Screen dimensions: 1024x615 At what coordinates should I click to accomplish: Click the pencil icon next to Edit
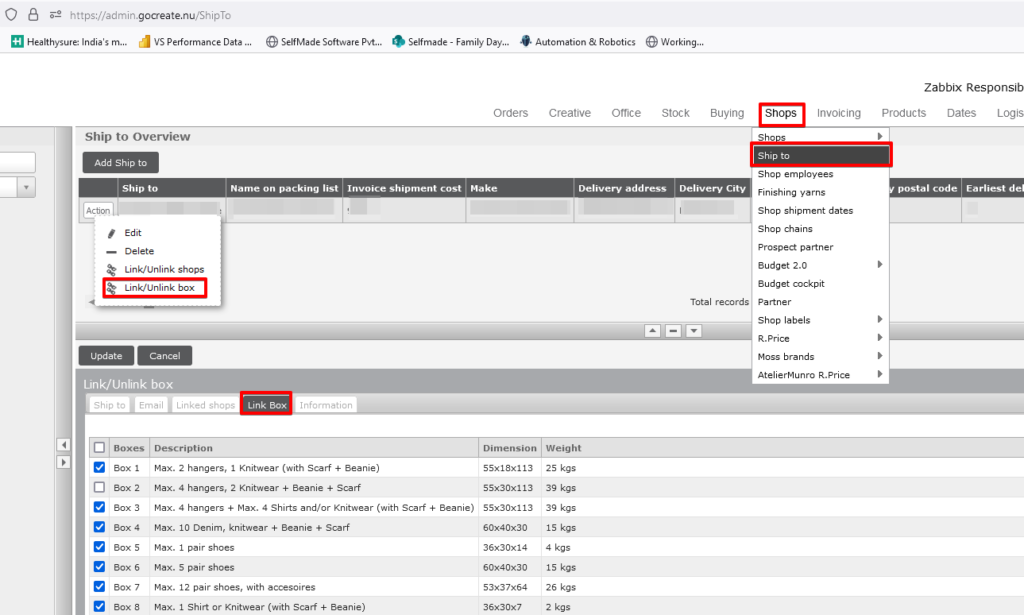112,233
